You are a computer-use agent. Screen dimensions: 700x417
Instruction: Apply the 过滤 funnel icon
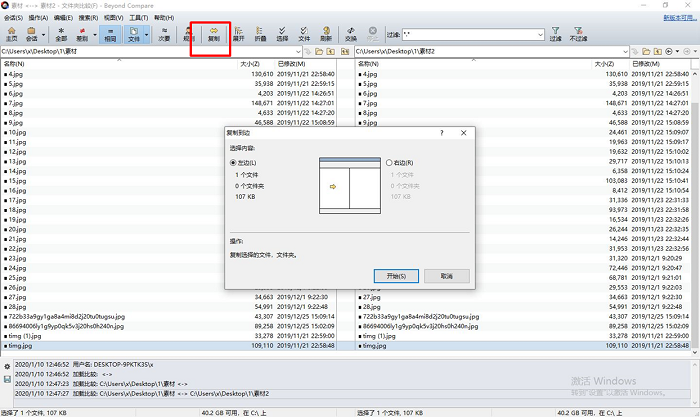pos(555,34)
